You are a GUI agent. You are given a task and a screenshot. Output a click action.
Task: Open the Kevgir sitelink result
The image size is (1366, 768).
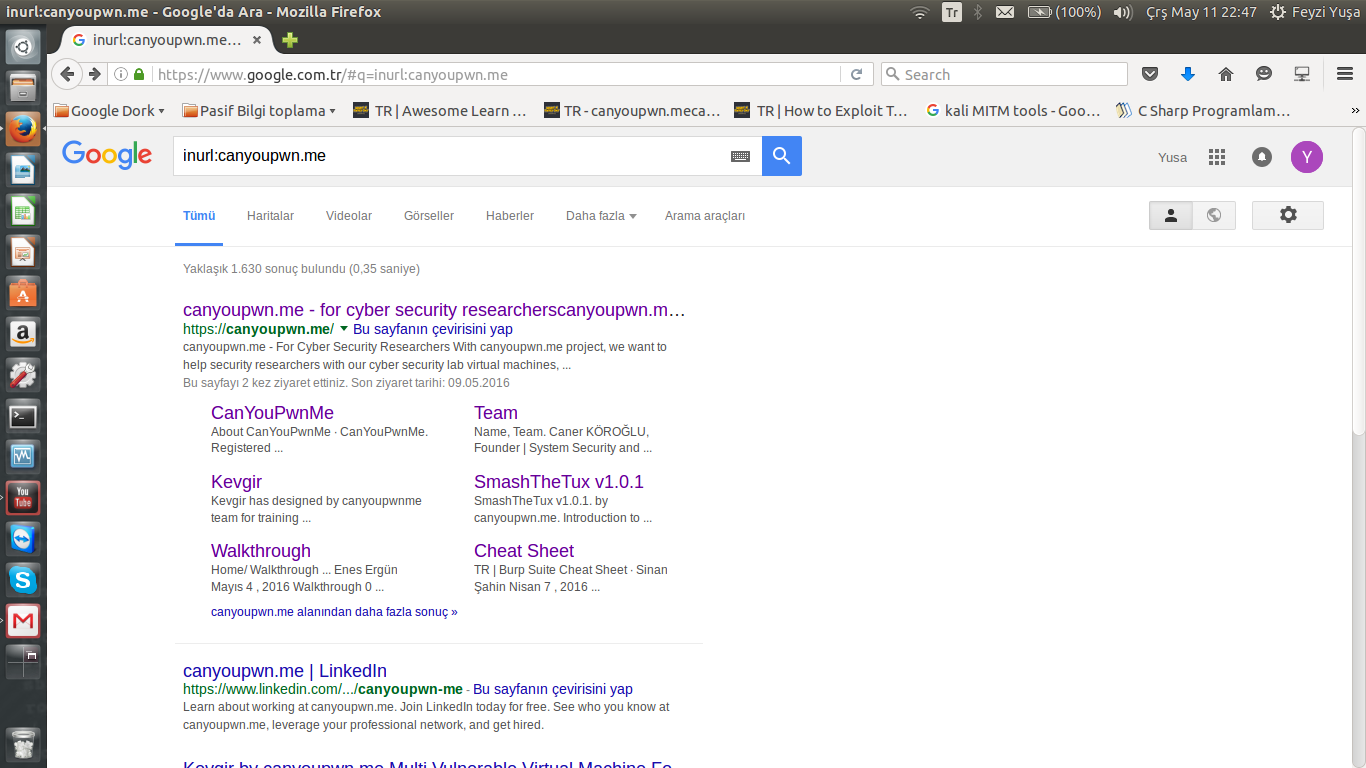pyautogui.click(x=236, y=482)
